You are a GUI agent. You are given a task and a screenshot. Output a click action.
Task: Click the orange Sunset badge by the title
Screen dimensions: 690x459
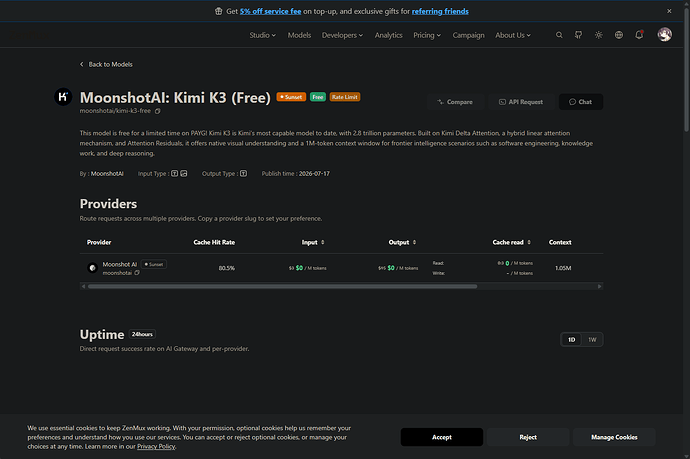(291, 97)
